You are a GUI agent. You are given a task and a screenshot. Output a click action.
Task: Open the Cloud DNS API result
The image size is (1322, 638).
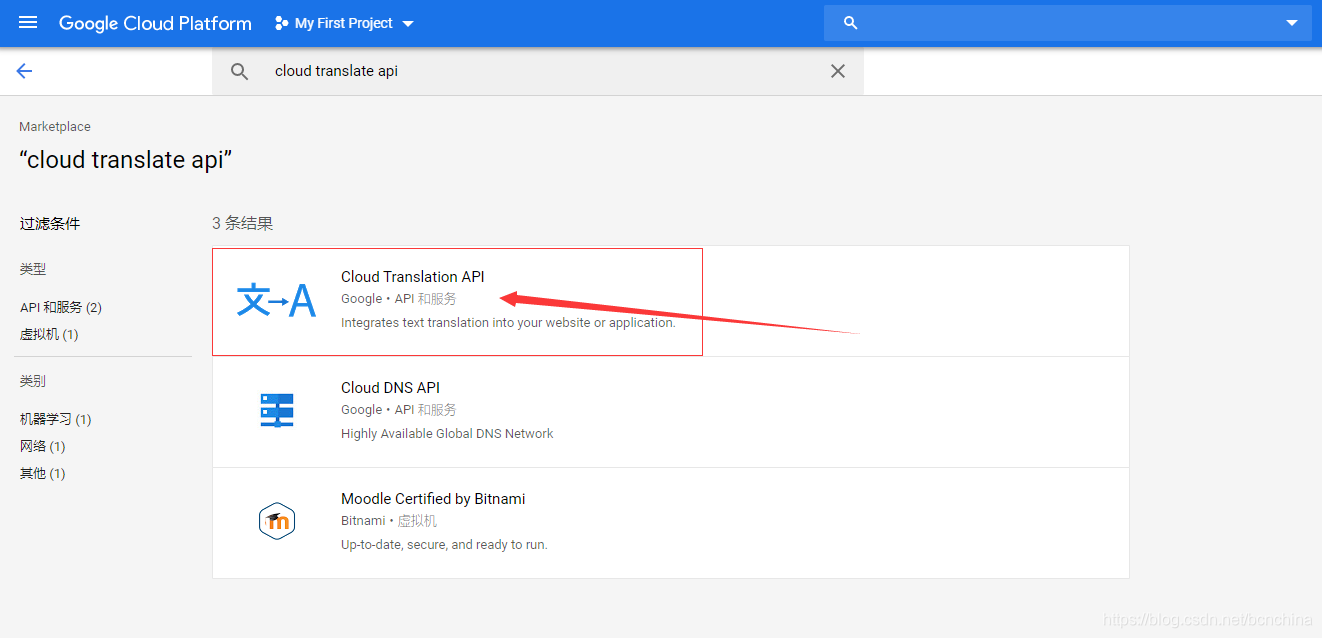670,412
